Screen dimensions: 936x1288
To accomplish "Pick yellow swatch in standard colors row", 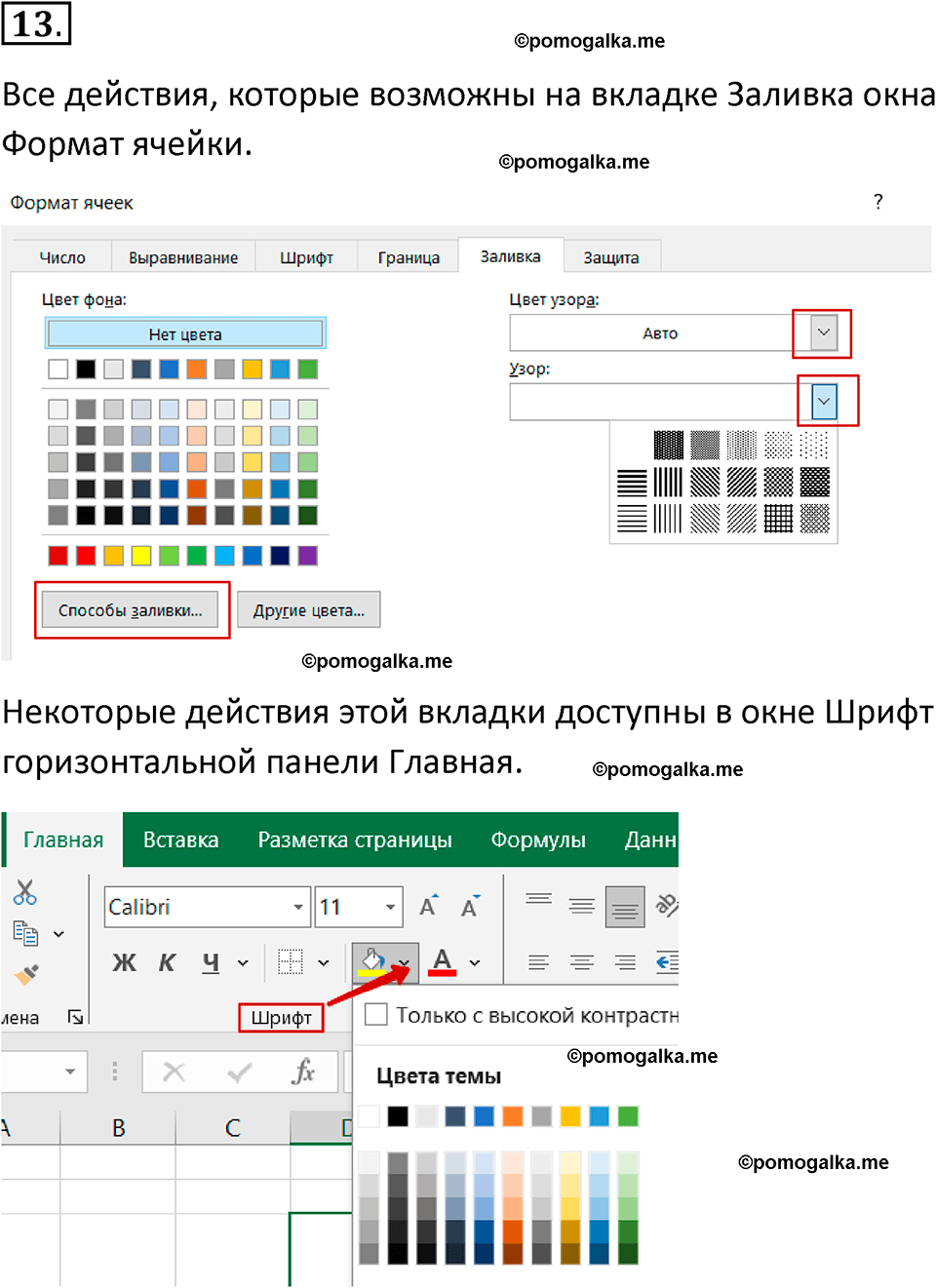I will tap(141, 555).
